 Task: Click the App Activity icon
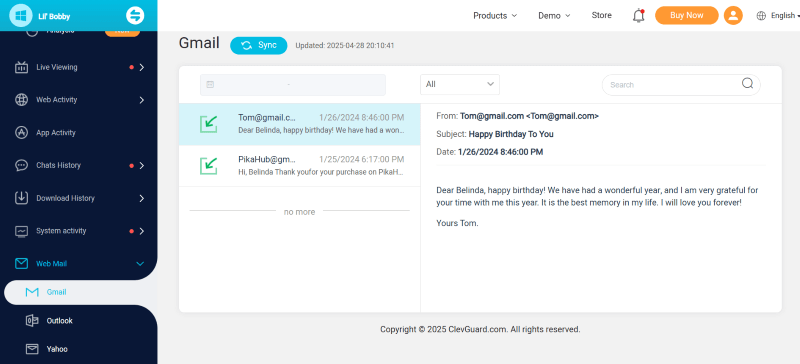tap(21, 133)
